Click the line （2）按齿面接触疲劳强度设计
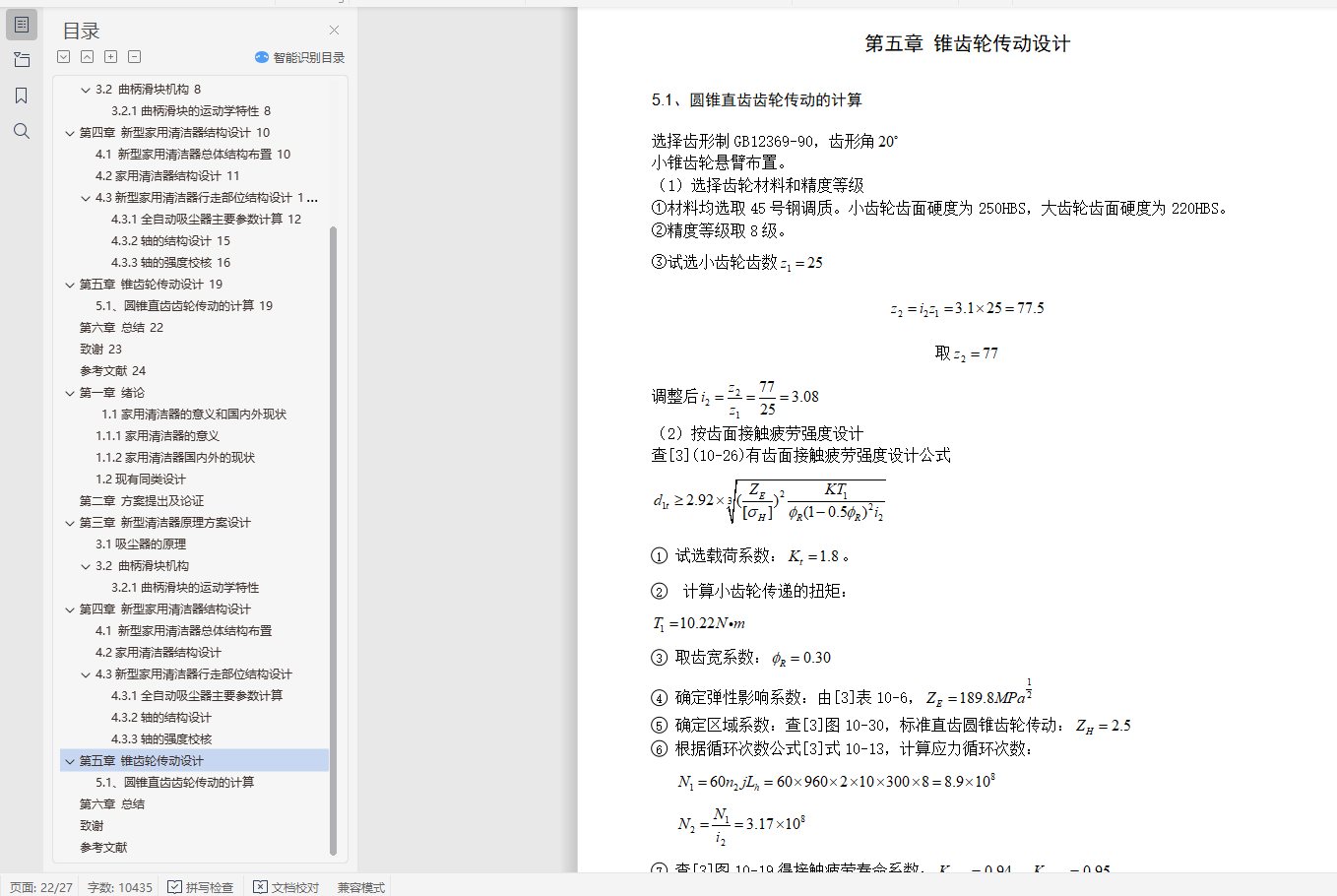Screen dimensions: 1337x896 758,434
